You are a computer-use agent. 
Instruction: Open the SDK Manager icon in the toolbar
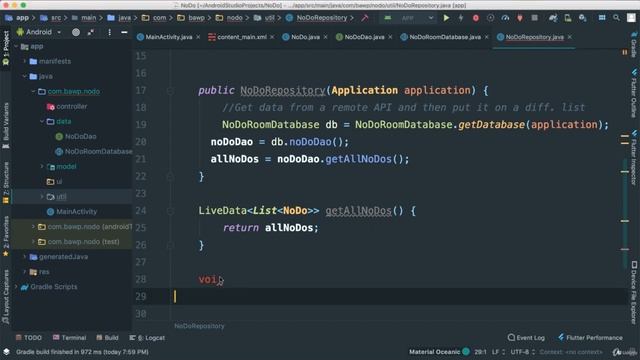pos(582,18)
